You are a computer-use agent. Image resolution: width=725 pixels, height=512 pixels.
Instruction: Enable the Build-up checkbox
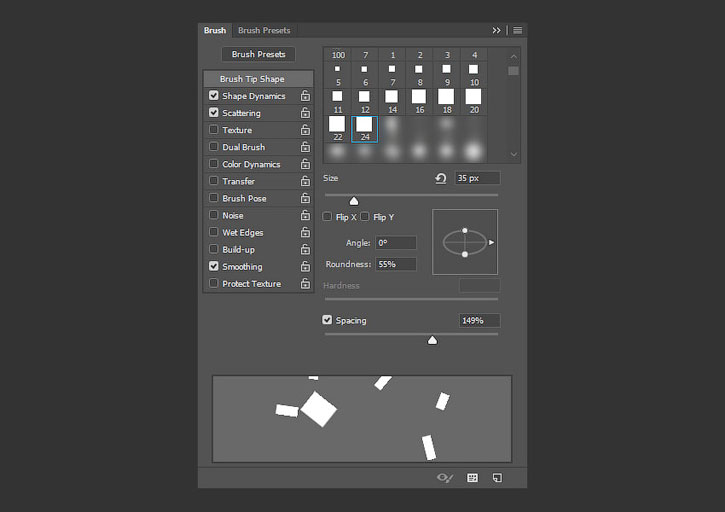tap(214, 249)
